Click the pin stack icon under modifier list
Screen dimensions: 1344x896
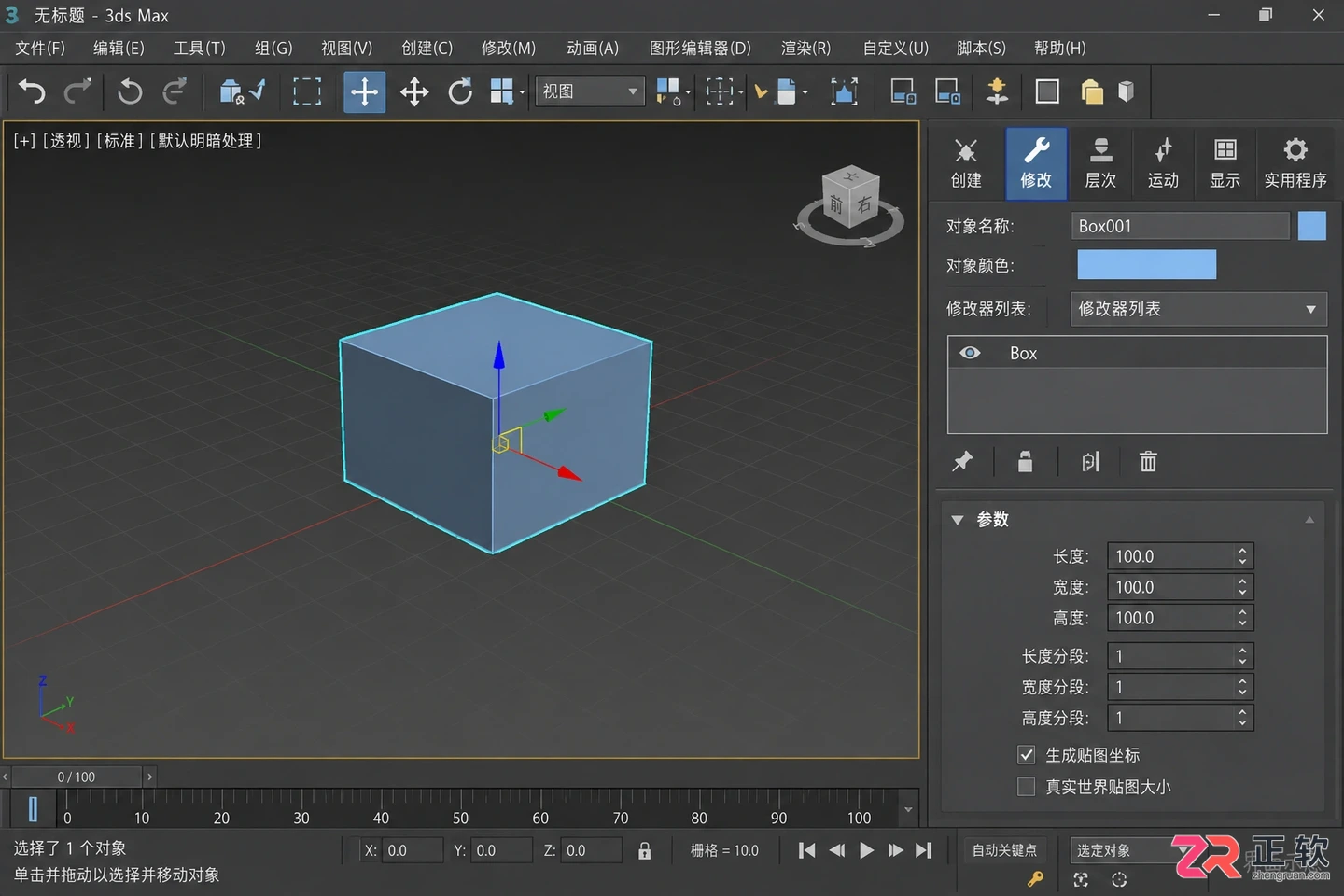pyautogui.click(x=962, y=461)
